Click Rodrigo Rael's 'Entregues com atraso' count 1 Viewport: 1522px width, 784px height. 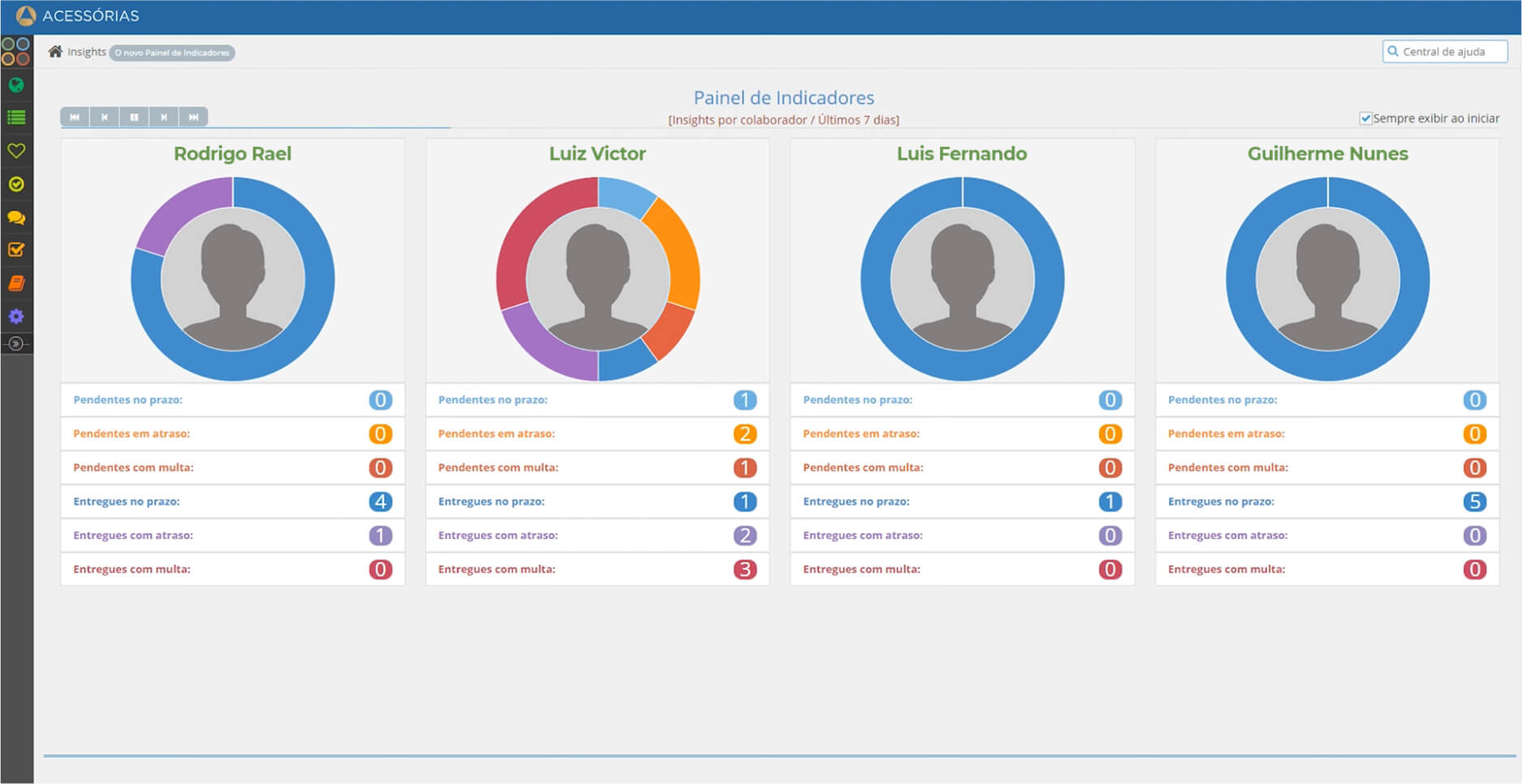pyautogui.click(x=381, y=536)
